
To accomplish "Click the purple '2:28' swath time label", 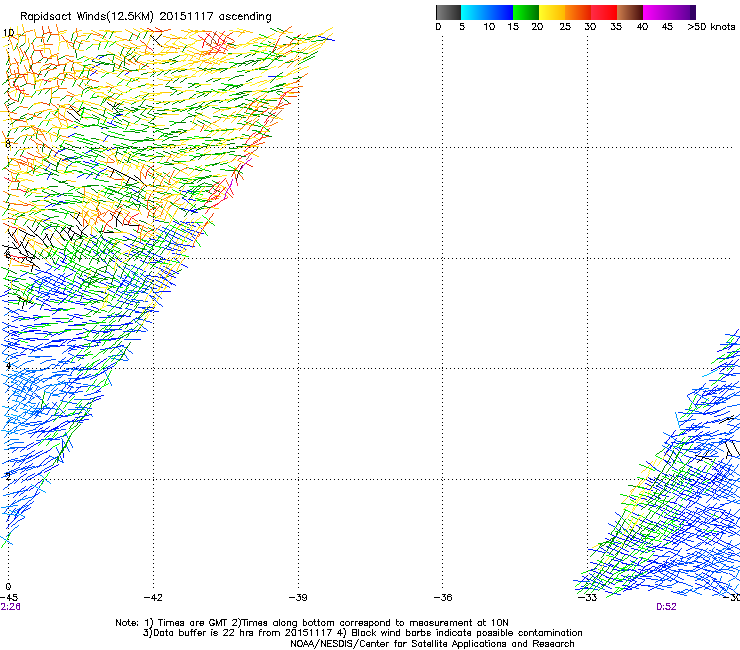I will point(10,607).
